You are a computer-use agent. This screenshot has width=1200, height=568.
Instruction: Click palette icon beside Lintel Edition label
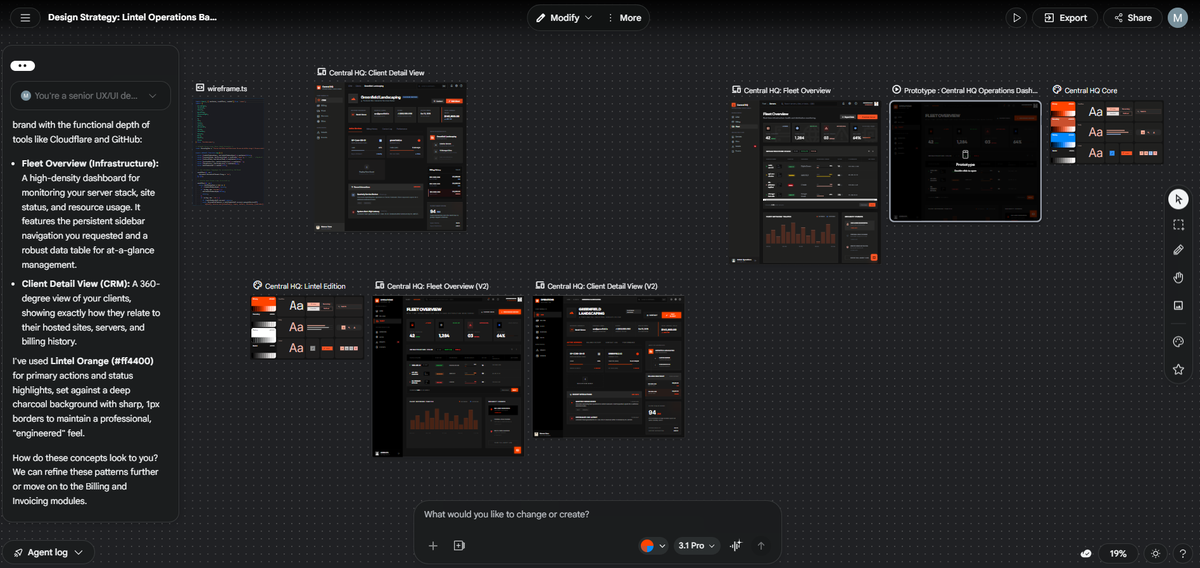(x=256, y=286)
